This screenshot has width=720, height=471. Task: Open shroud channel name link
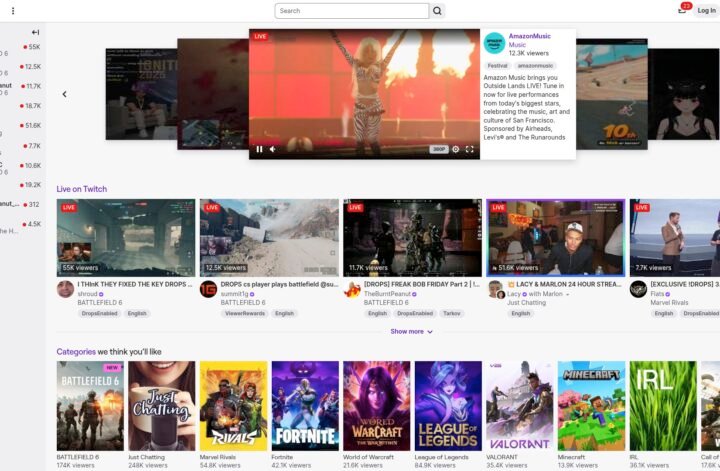(87, 294)
